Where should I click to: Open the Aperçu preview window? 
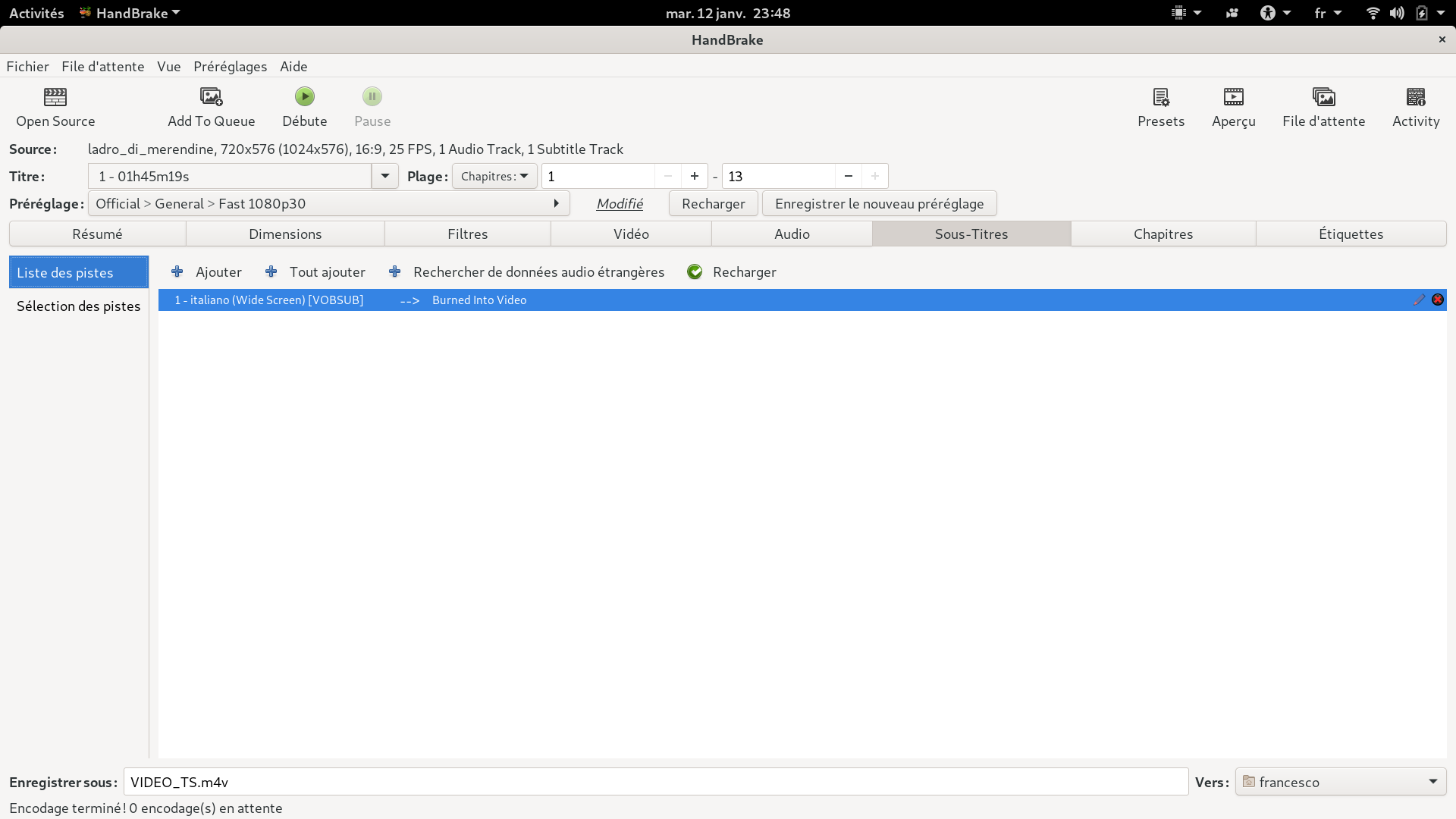pyautogui.click(x=1233, y=97)
